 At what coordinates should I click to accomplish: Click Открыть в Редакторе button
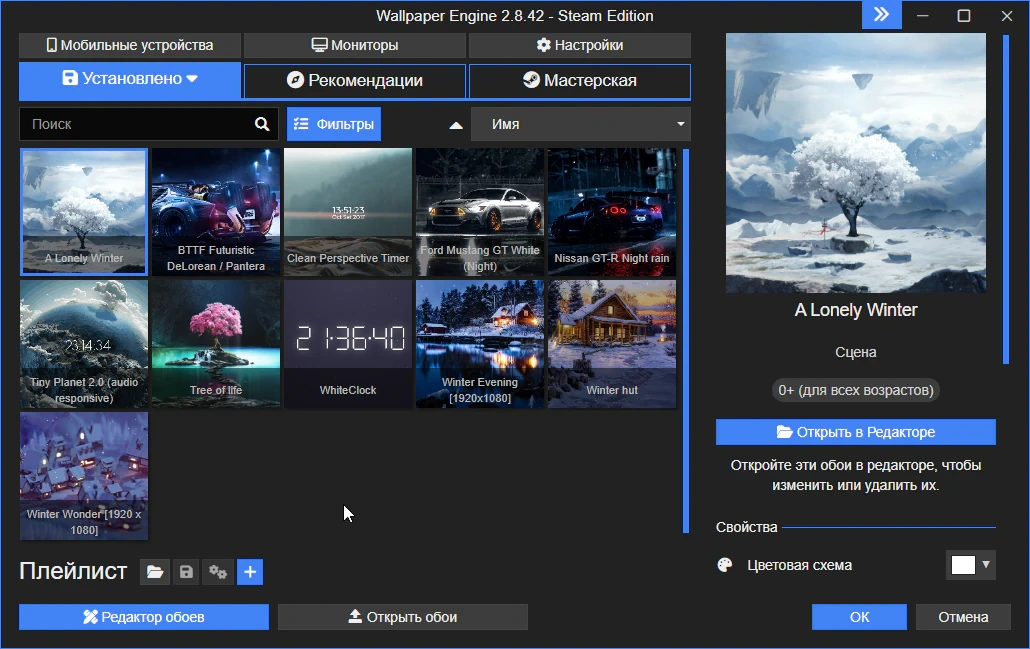(856, 432)
